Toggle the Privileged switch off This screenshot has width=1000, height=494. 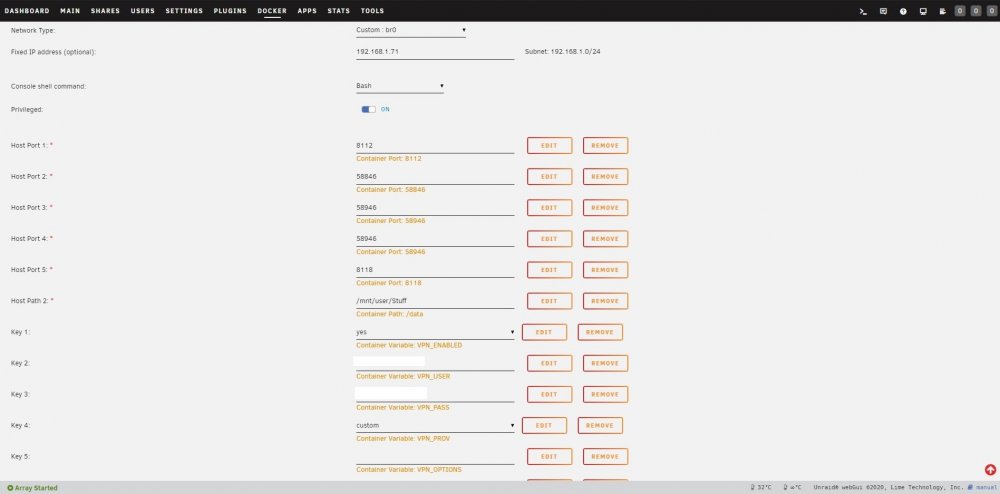click(x=369, y=110)
